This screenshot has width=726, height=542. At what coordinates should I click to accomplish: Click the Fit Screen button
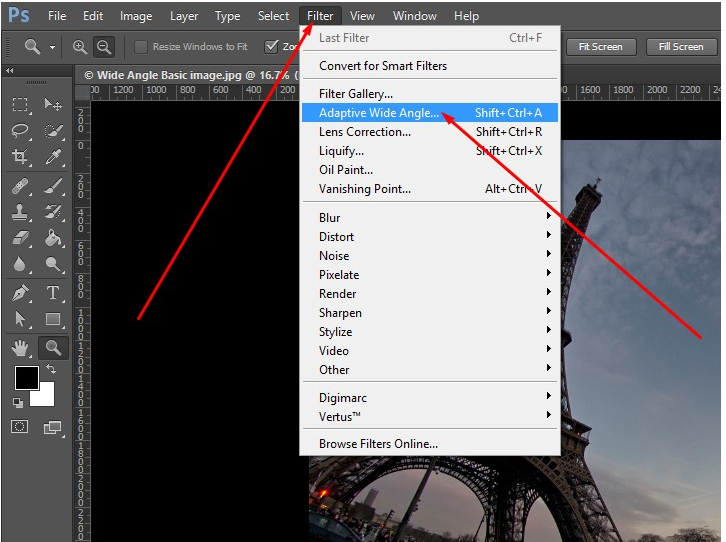(601, 47)
